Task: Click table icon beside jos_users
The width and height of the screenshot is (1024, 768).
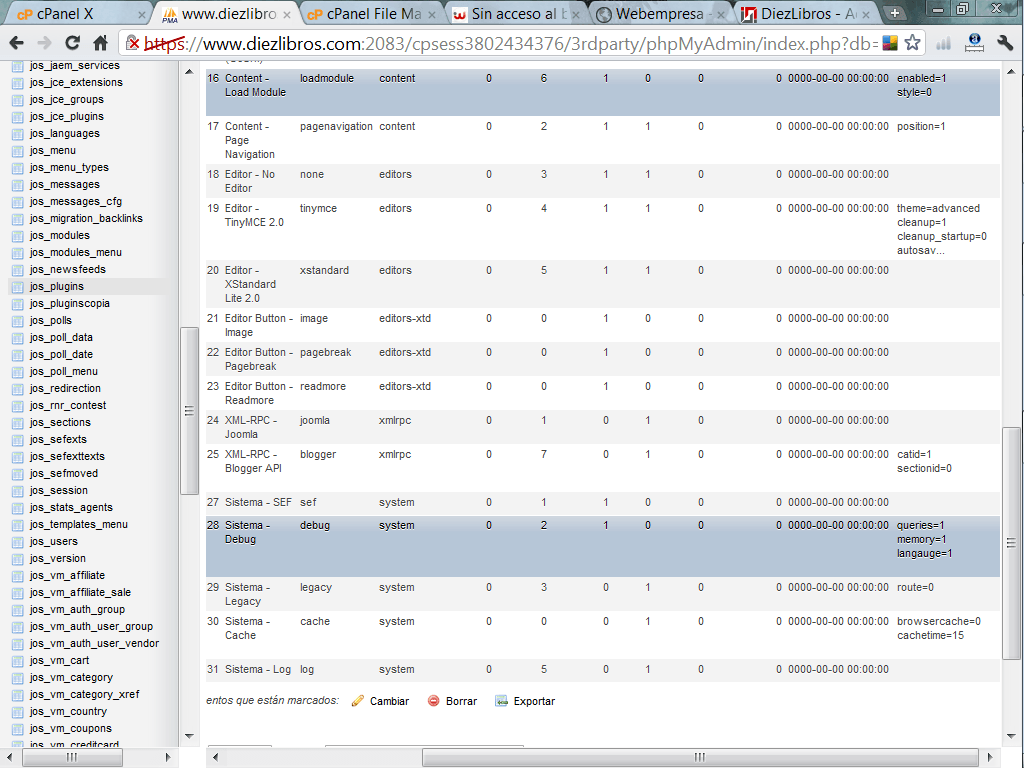Action: click(x=18, y=542)
